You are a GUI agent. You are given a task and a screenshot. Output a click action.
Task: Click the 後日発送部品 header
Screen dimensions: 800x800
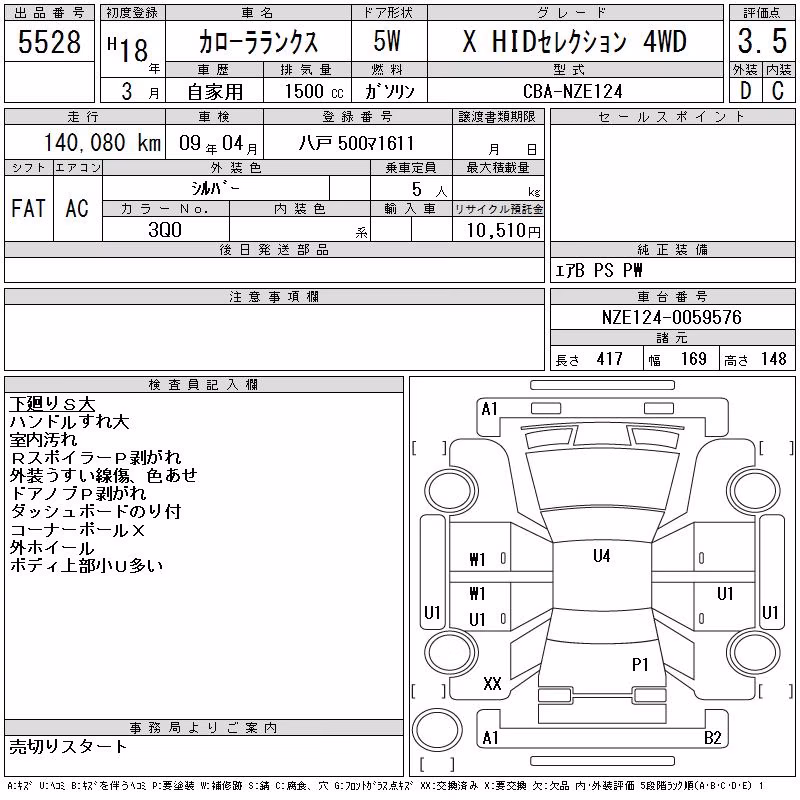[x=274, y=249]
